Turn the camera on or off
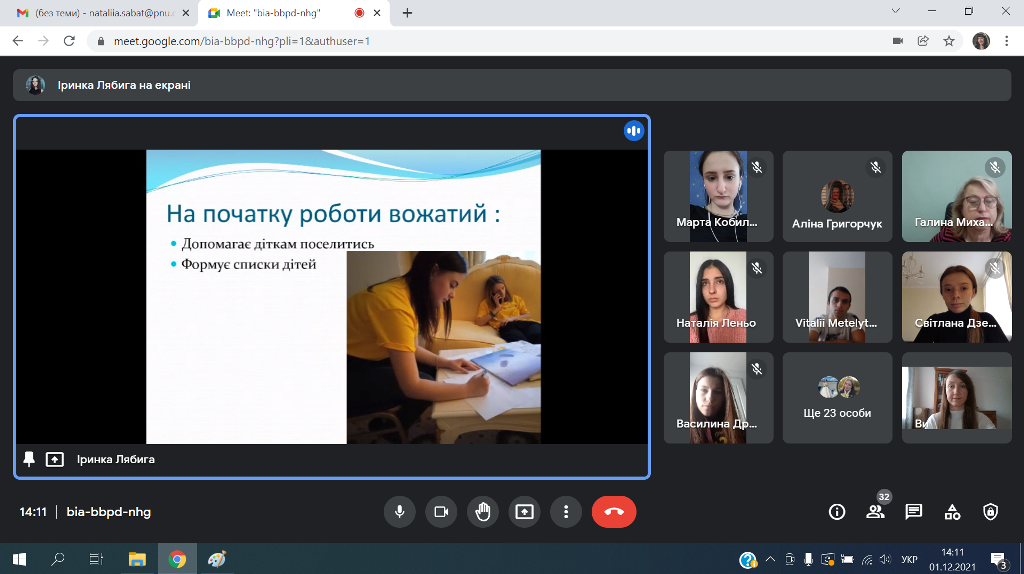Image resolution: width=1024 pixels, height=574 pixels. click(441, 512)
